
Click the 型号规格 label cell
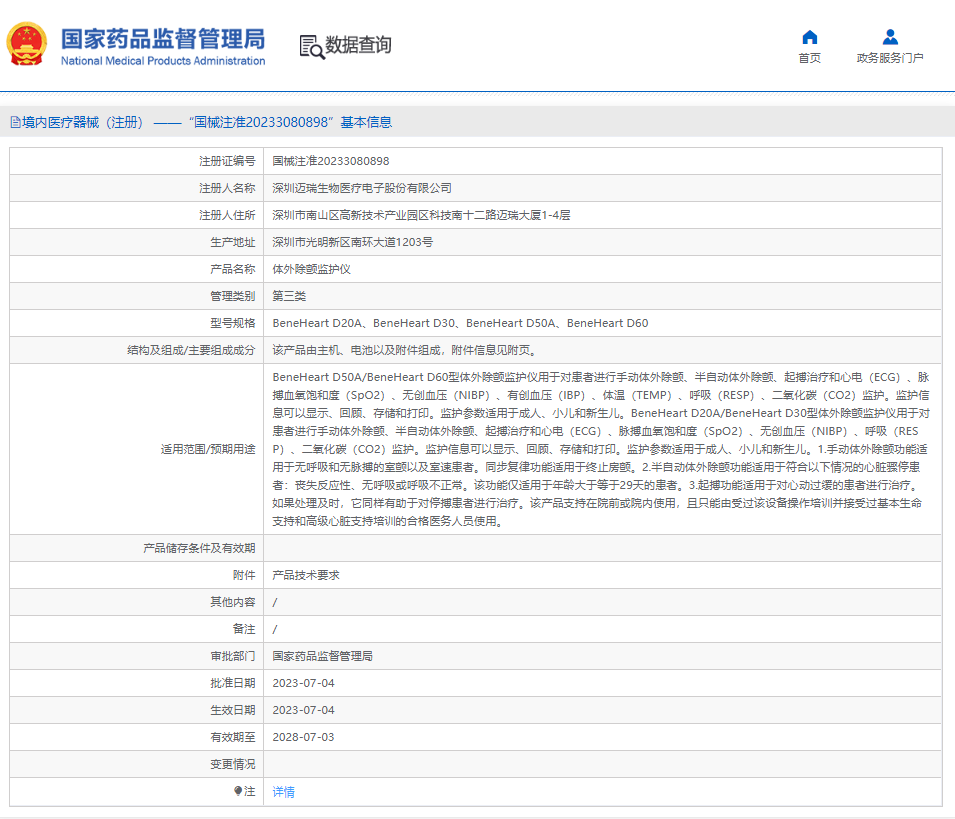click(136, 323)
